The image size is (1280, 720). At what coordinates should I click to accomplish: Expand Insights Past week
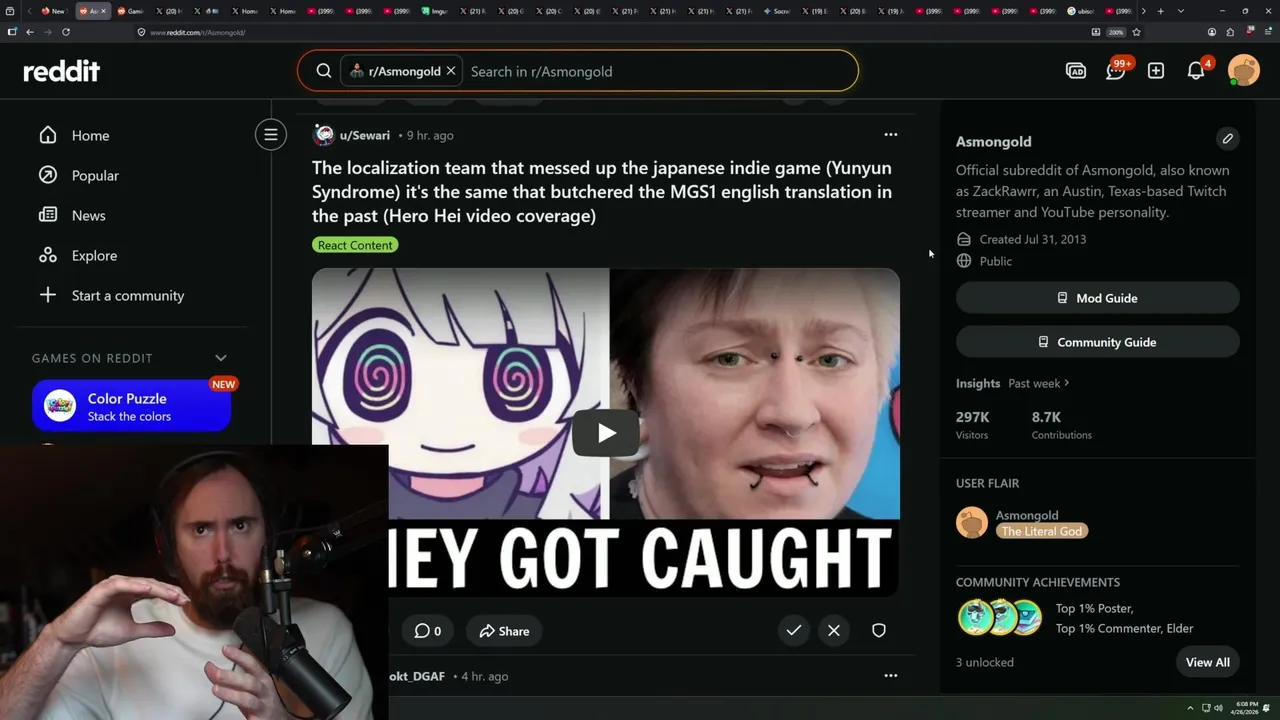(x=1038, y=383)
